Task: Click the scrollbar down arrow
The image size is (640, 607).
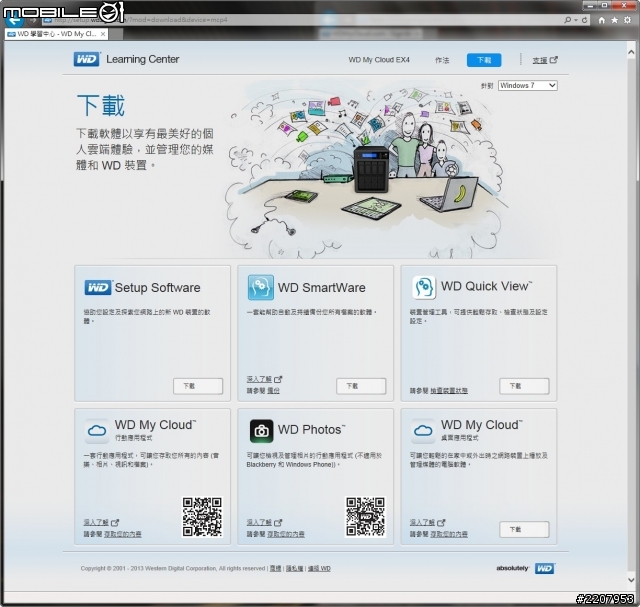Action: (631, 579)
